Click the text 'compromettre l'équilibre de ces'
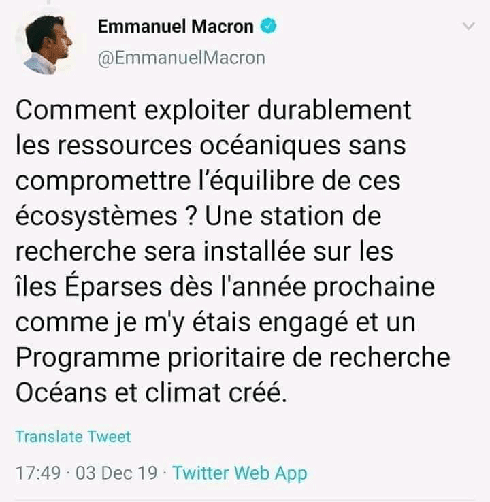490x502 pixels. pos(208,181)
